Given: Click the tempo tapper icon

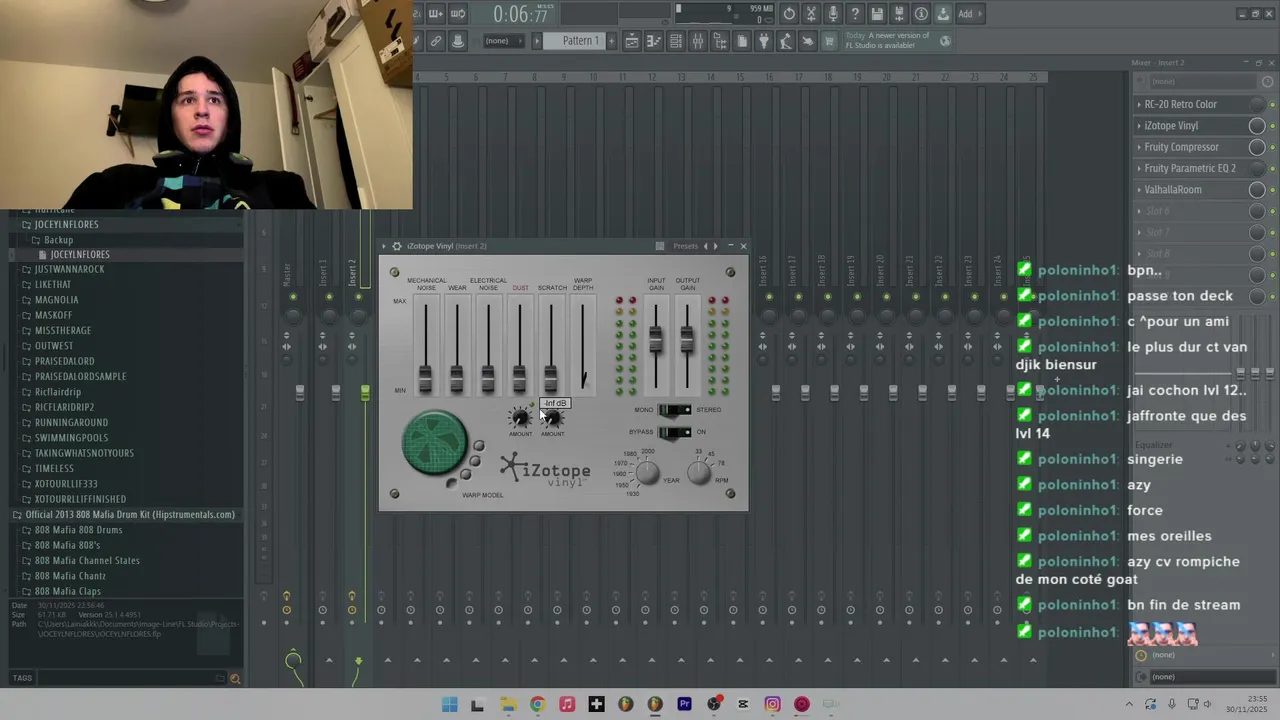Looking at the screenshot, I should pos(785,41).
